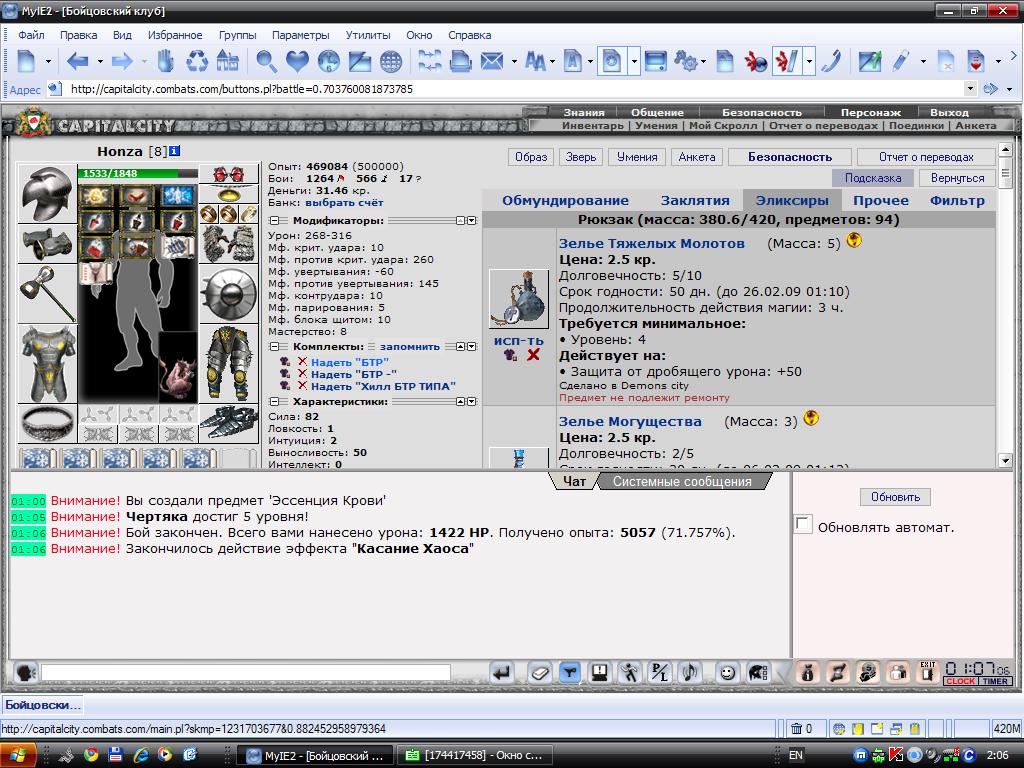This screenshot has width=1024, height=768.
Task: Click the character info icon next to Honza
Action: [x=174, y=151]
